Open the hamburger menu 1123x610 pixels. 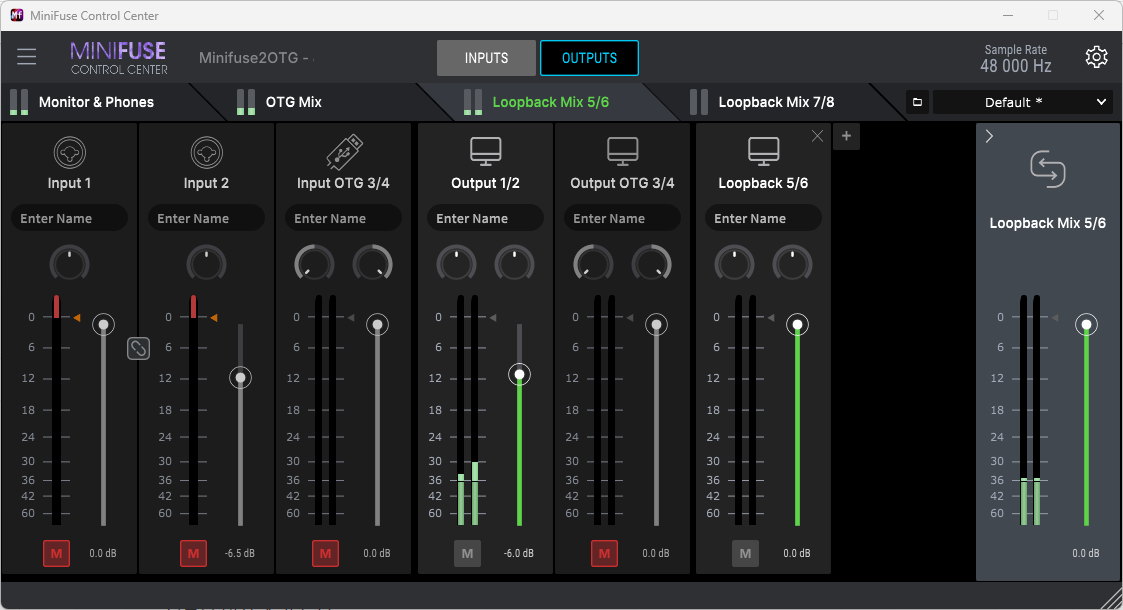[x=26, y=57]
